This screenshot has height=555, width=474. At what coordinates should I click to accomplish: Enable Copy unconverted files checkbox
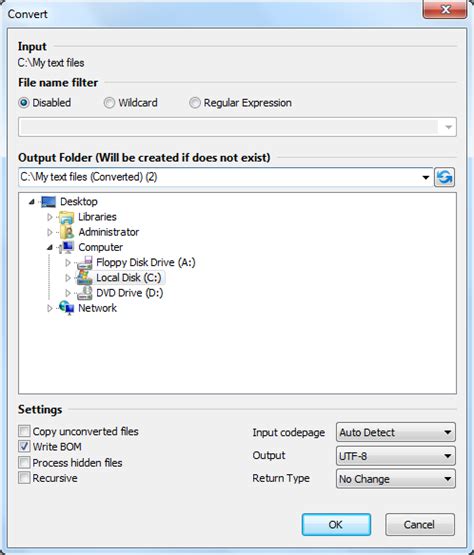point(24,431)
